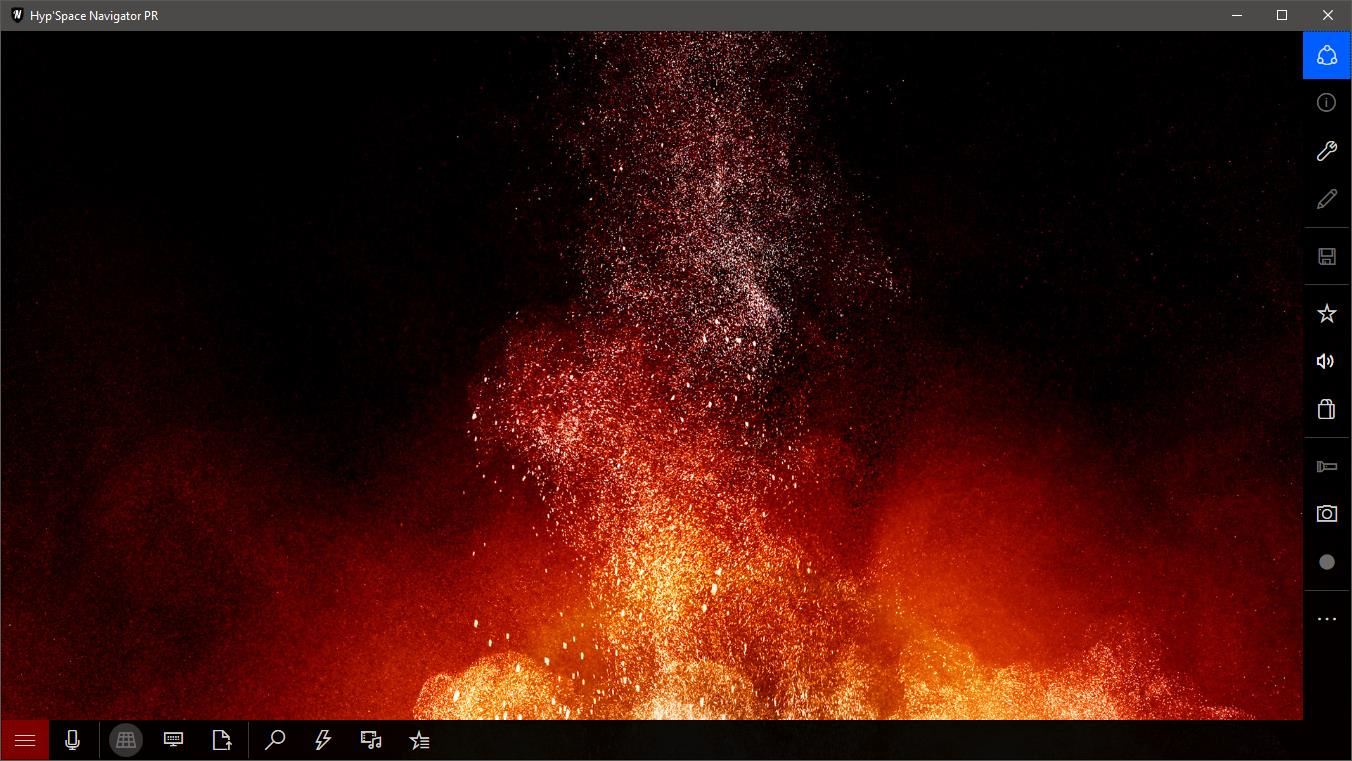Image resolution: width=1352 pixels, height=761 pixels.
Task: Open the magnifier search tool
Action: [275, 740]
